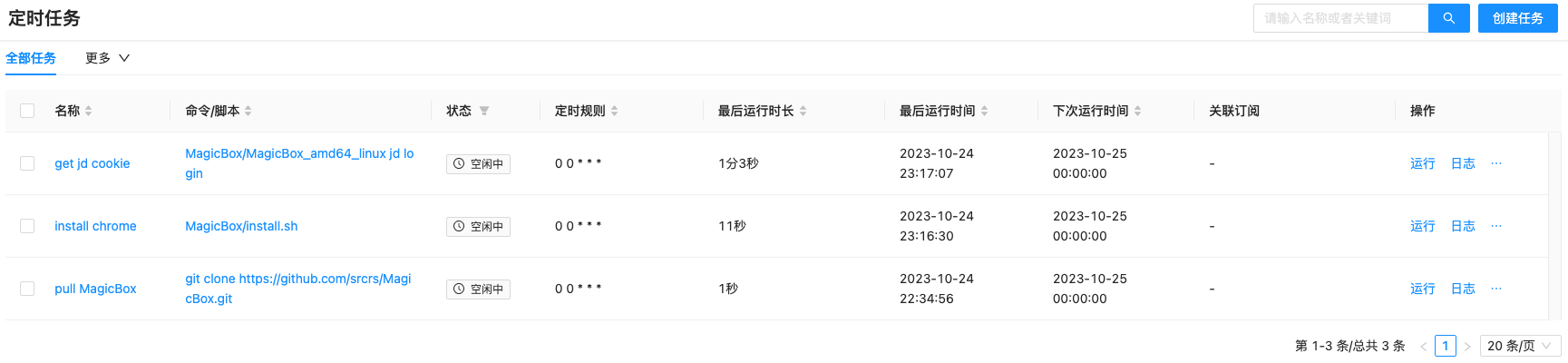Sort by 最后运行时间 column arrows
The width and height of the screenshot is (1568, 363).
(x=984, y=111)
